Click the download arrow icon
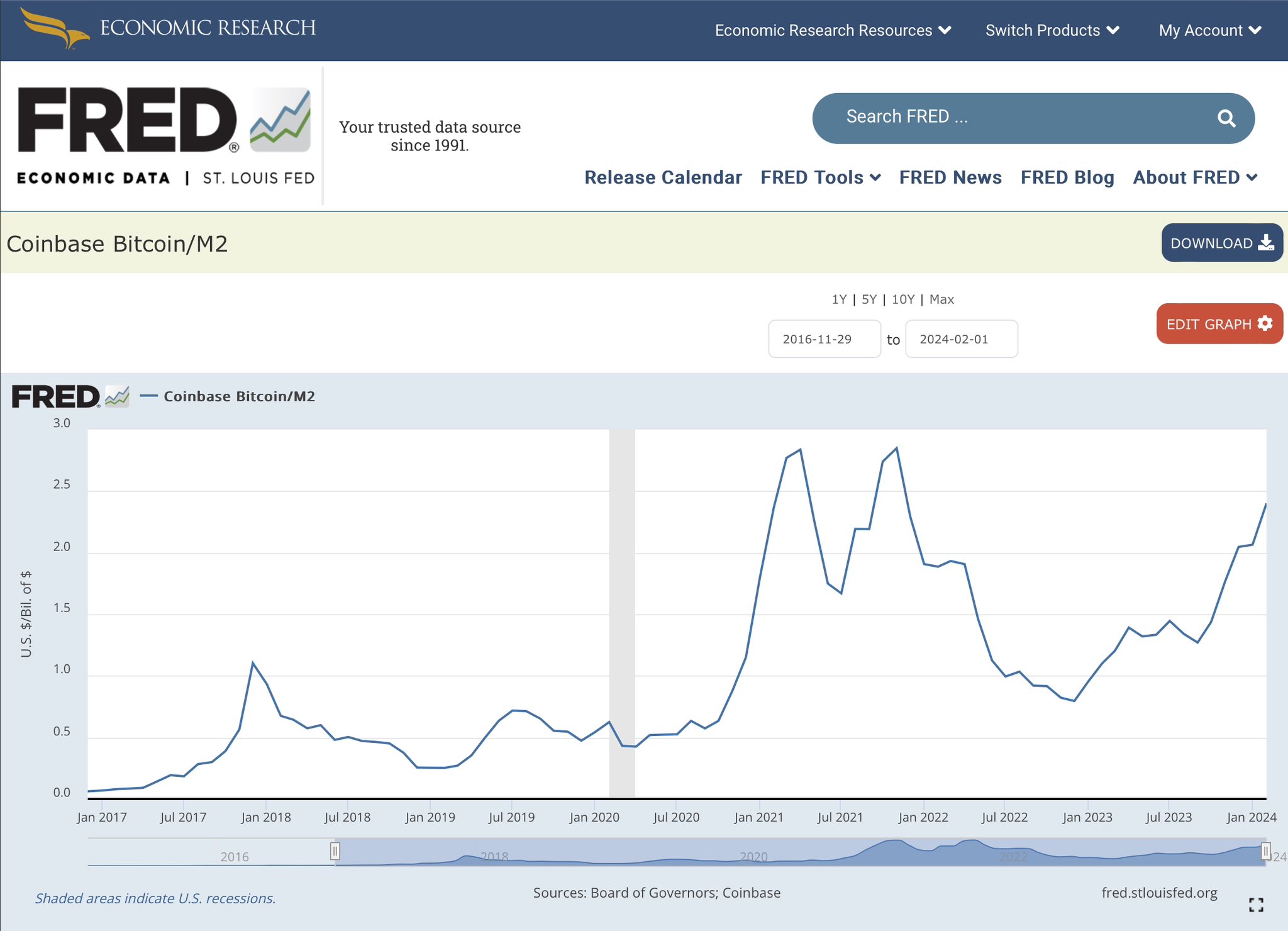Image resolution: width=1288 pixels, height=931 pixels. click(x=1266, y=243)
